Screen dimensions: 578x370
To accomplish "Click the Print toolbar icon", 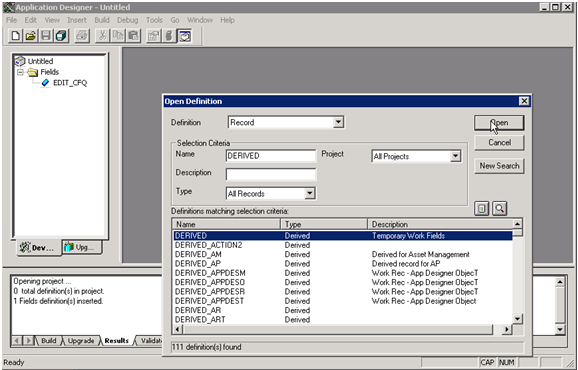I will click(x=82, y=36).
